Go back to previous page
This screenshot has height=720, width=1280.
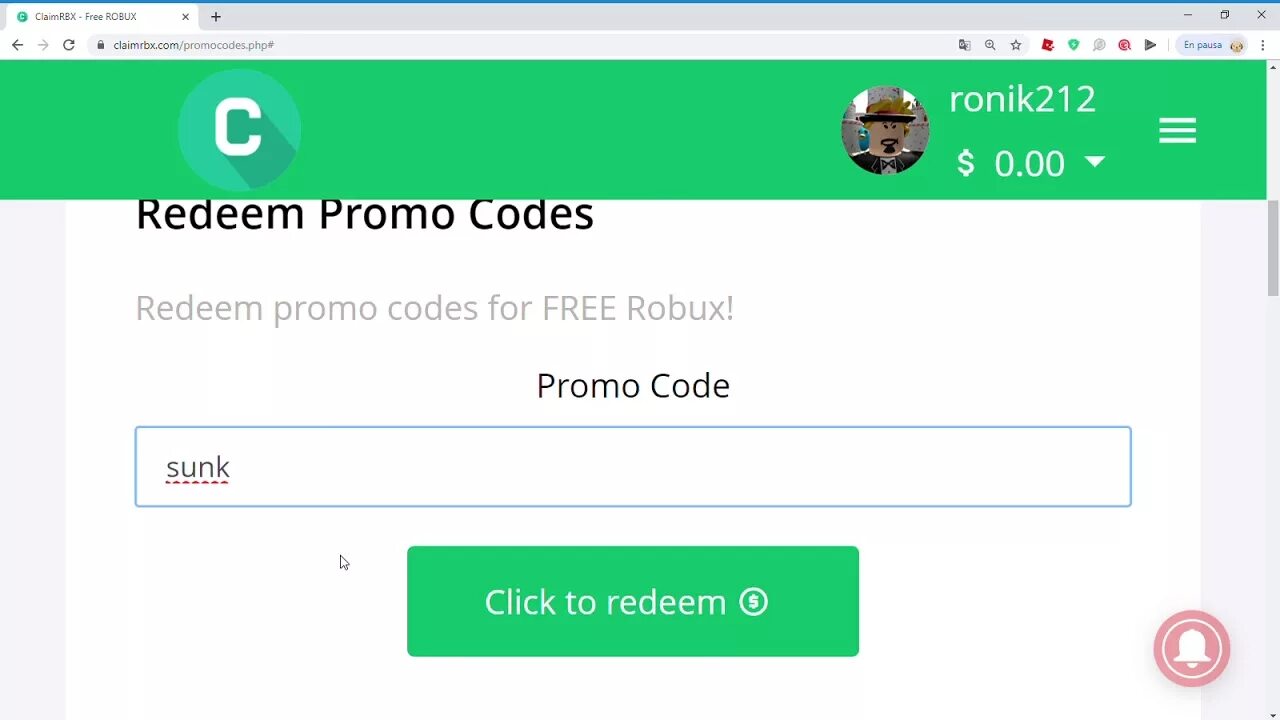pyautogui.click(x=17, y=45)
